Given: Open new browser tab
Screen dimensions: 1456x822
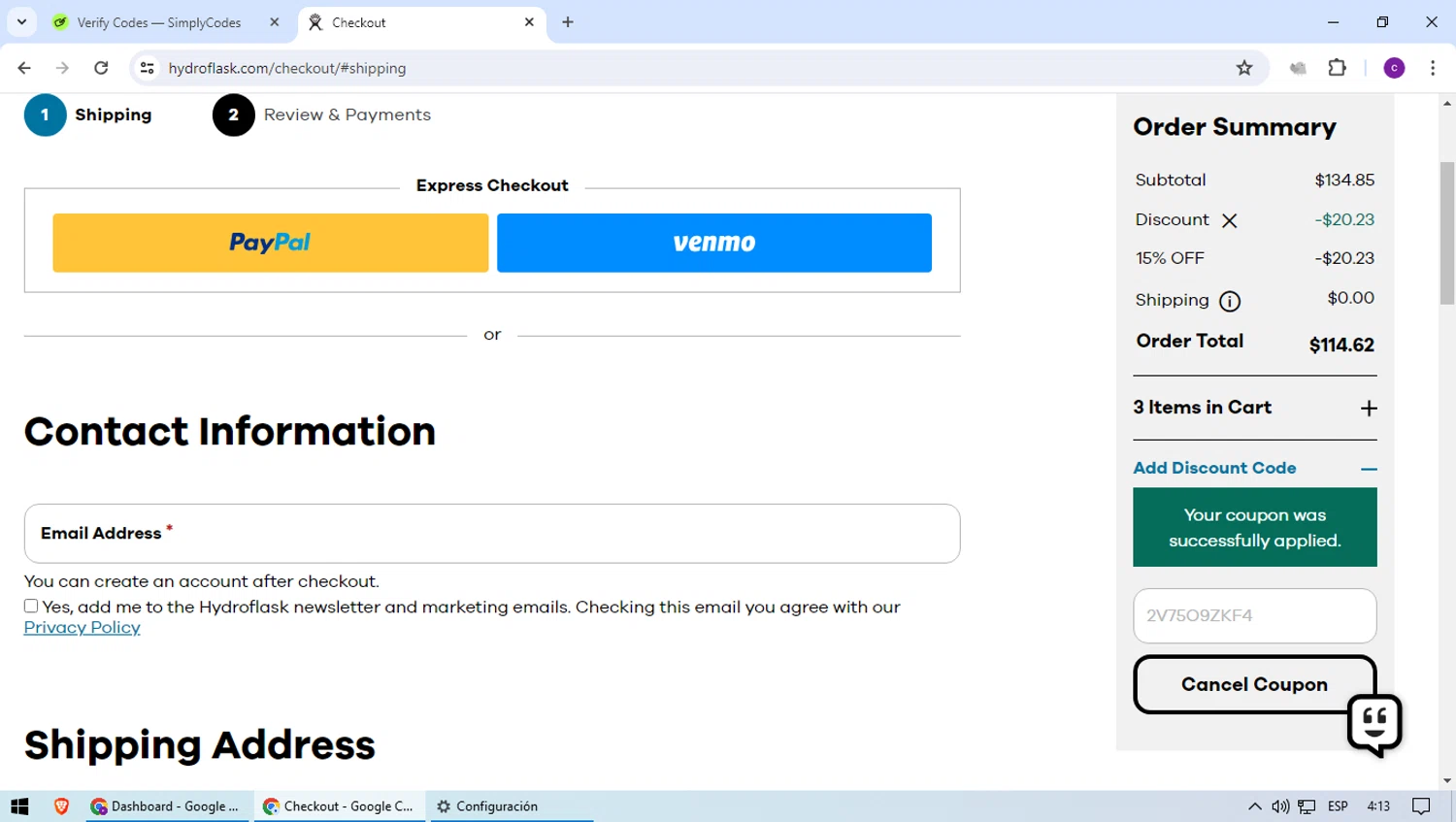Looking at the screenshot, I should click(x=568, y=22).
